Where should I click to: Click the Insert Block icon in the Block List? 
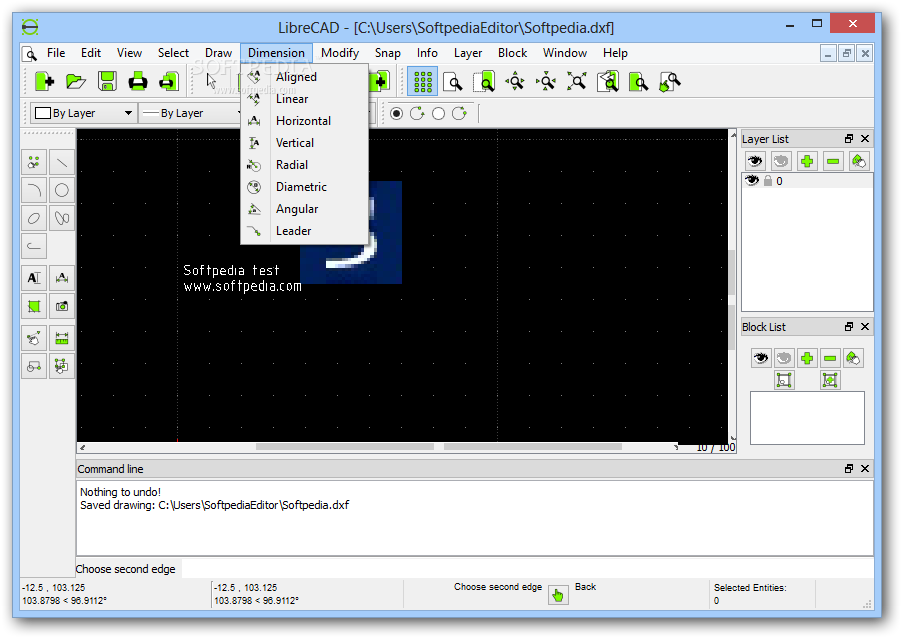click(x=830, y=380)
